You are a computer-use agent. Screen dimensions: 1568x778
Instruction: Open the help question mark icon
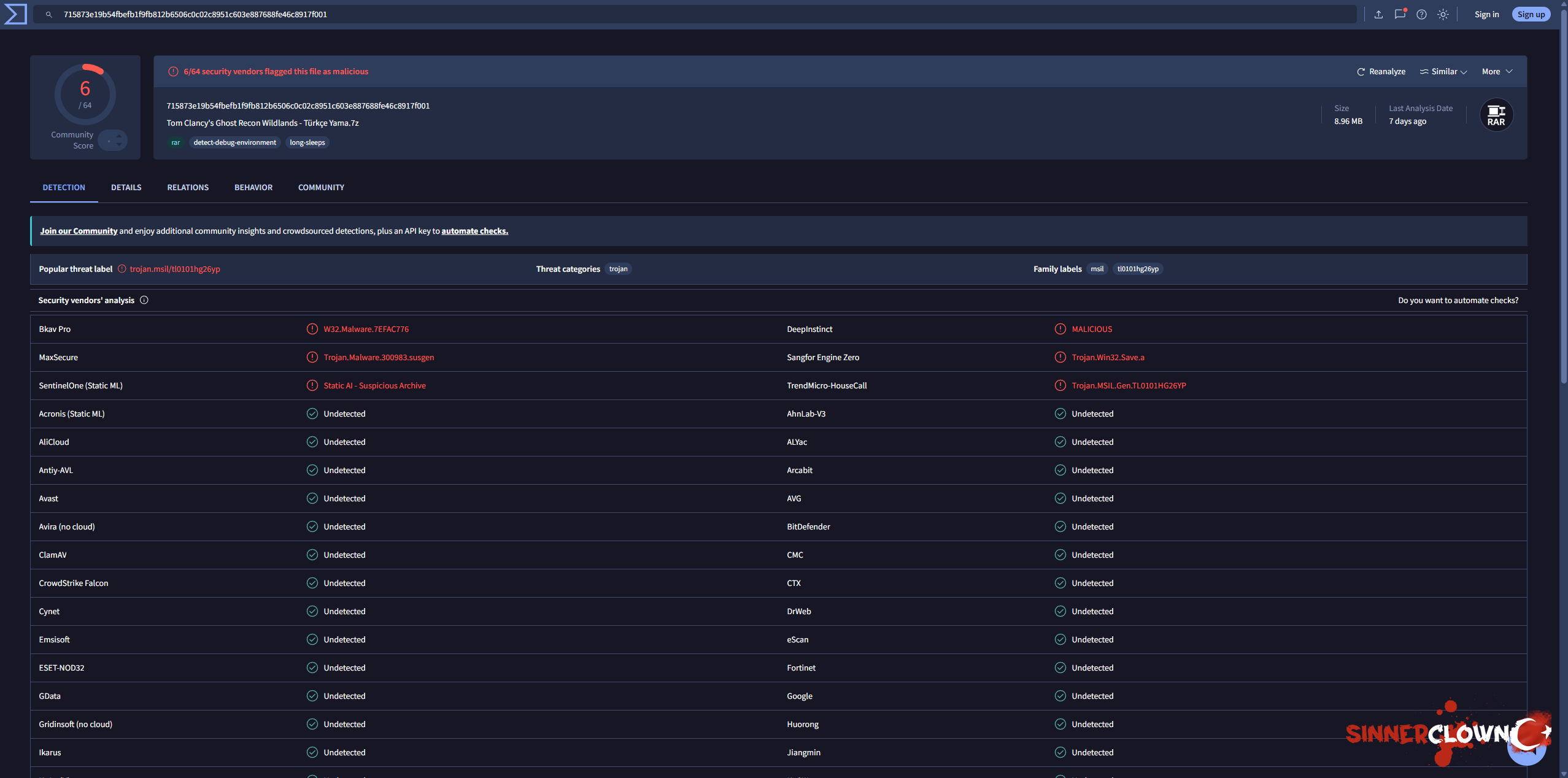[1421, 14]
